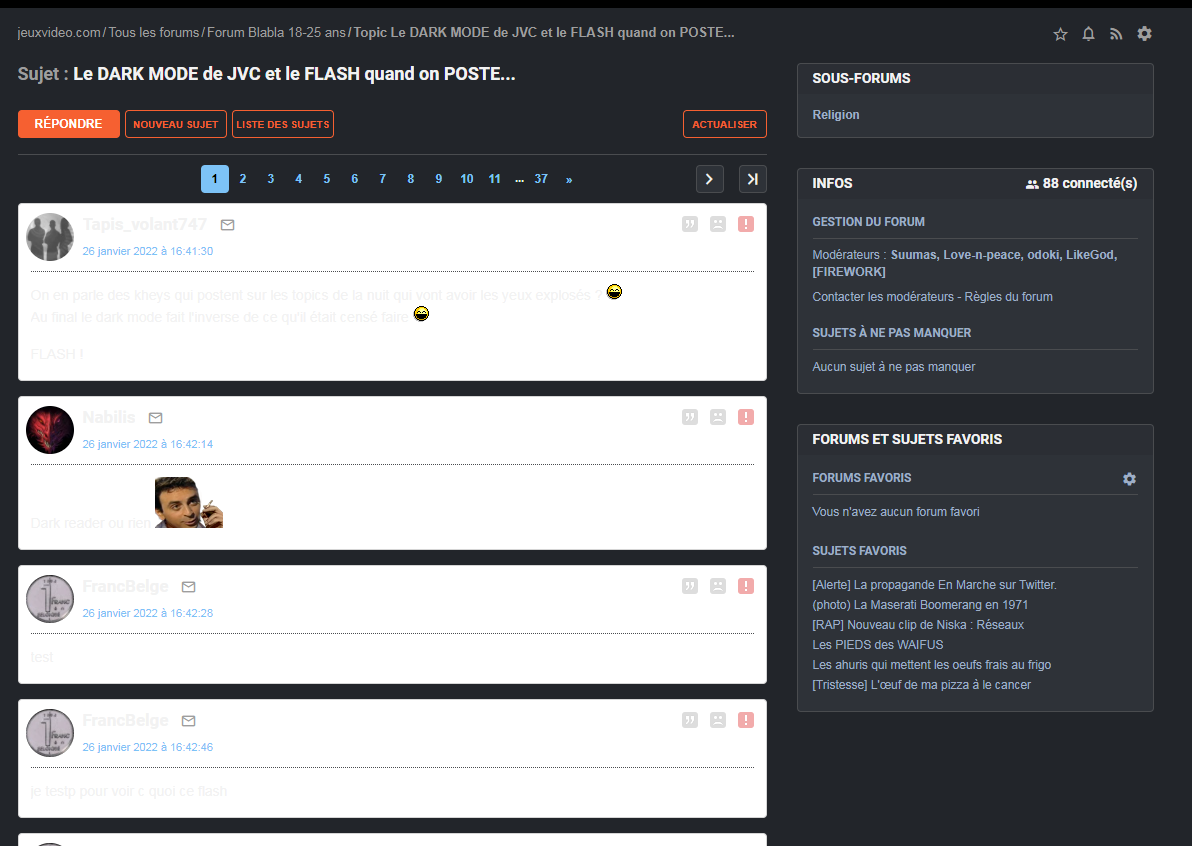Create a NOUVEAU SUJET
The width and height of the screenshot is (1192, 846).
[x=176, y=124]
